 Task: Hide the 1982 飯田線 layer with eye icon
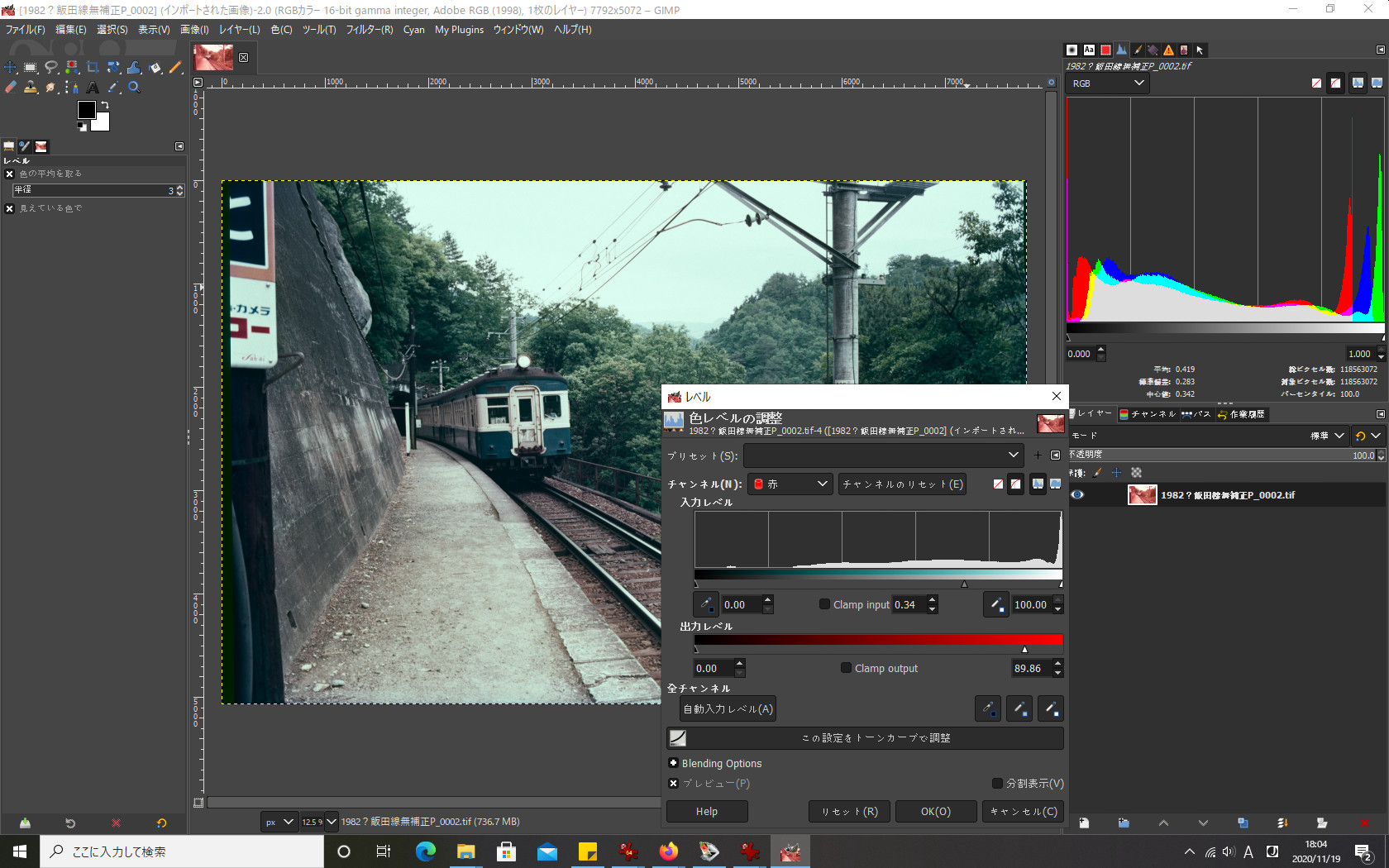click(x=1077, y=495)
